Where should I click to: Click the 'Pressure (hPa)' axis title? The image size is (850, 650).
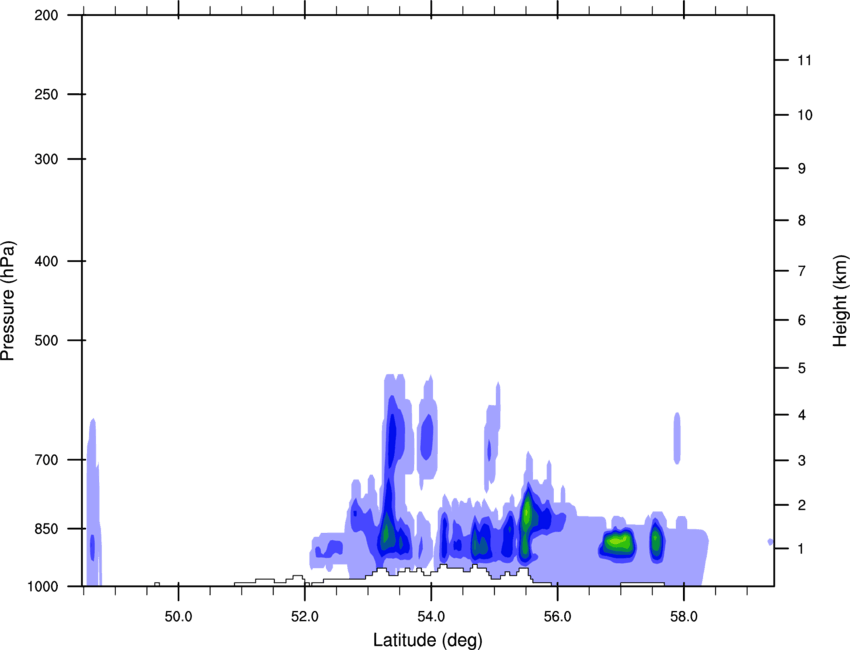8,301
